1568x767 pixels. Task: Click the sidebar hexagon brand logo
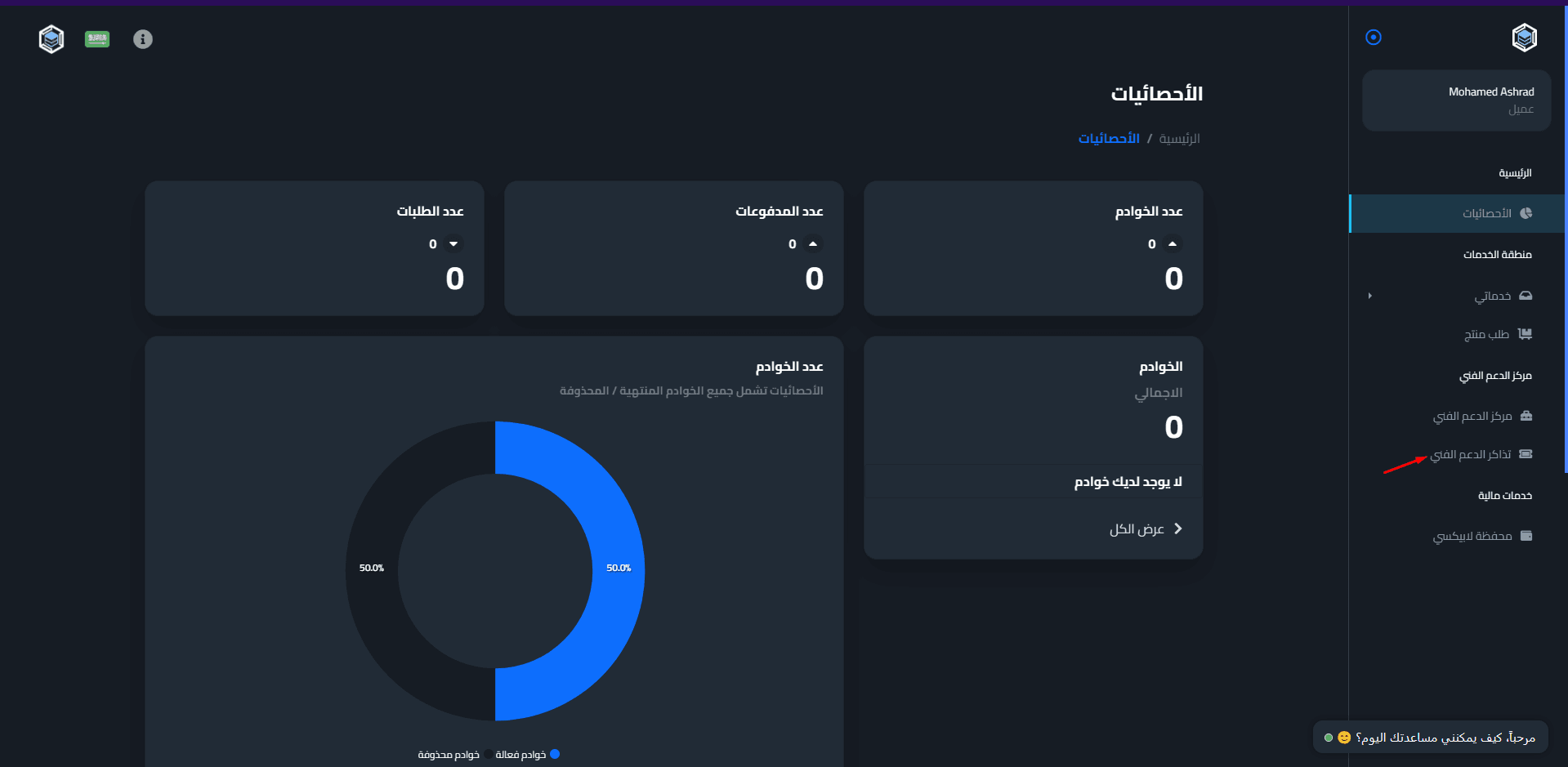tap(1525, 38)
